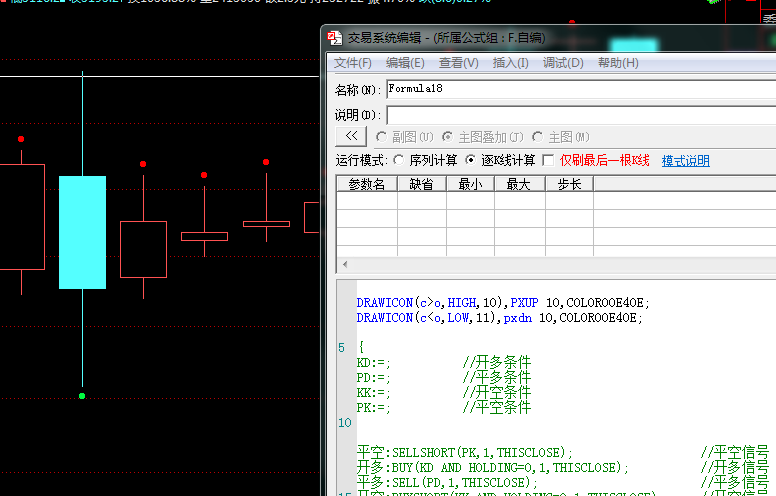
Task: Click the red dot above the doji candle
Action: (x=266, y=162)
